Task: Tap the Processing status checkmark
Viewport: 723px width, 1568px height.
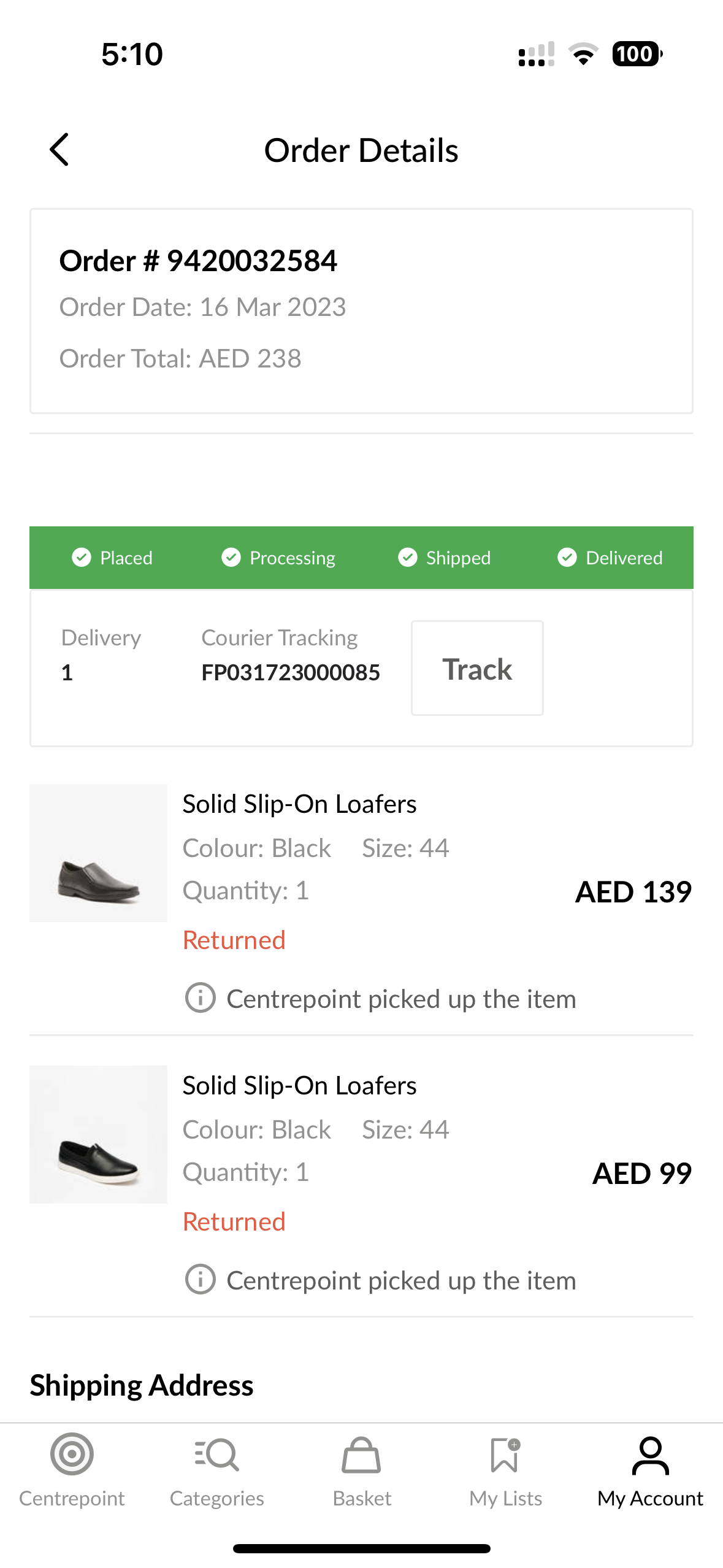Action: [231, 557]
